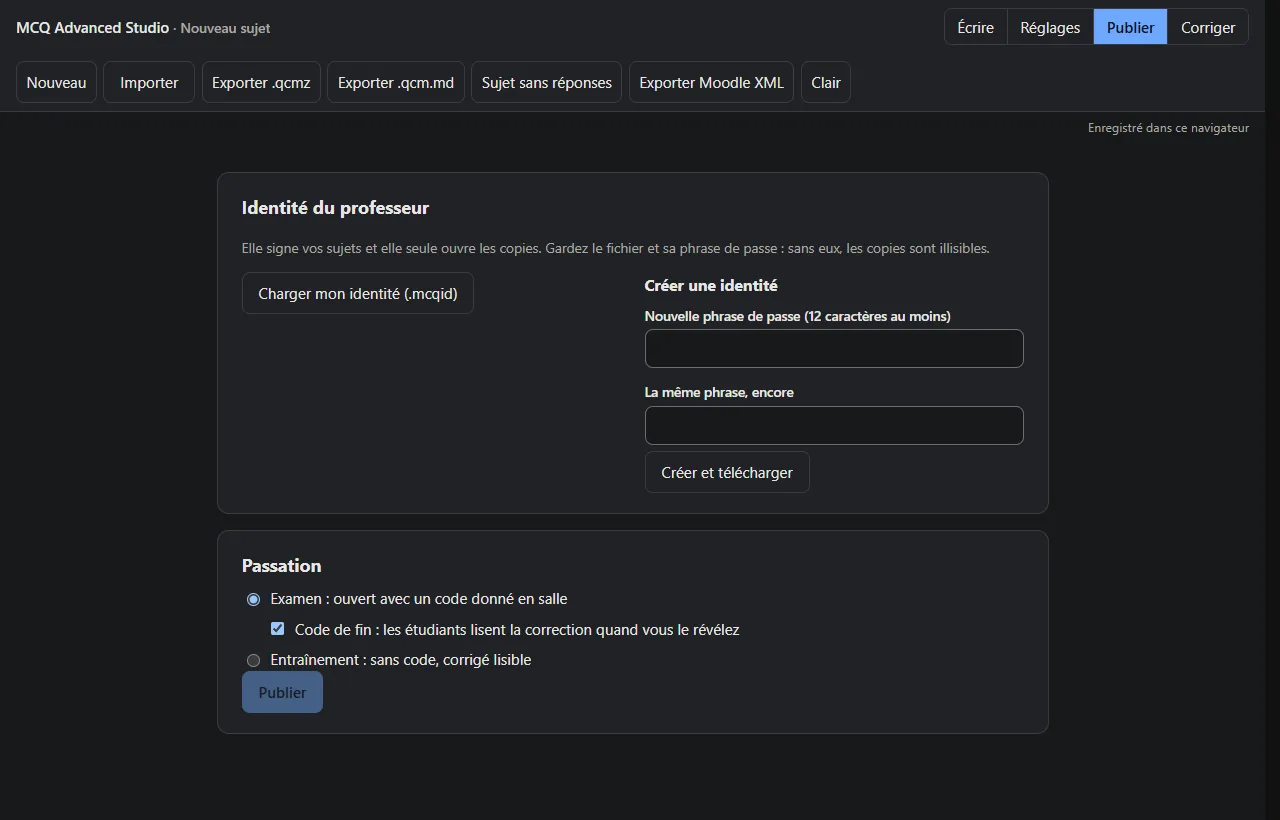This screenshot has width=1280, height=820.
Task: Click Créer et télécharger button
Action: pos(727,472)
